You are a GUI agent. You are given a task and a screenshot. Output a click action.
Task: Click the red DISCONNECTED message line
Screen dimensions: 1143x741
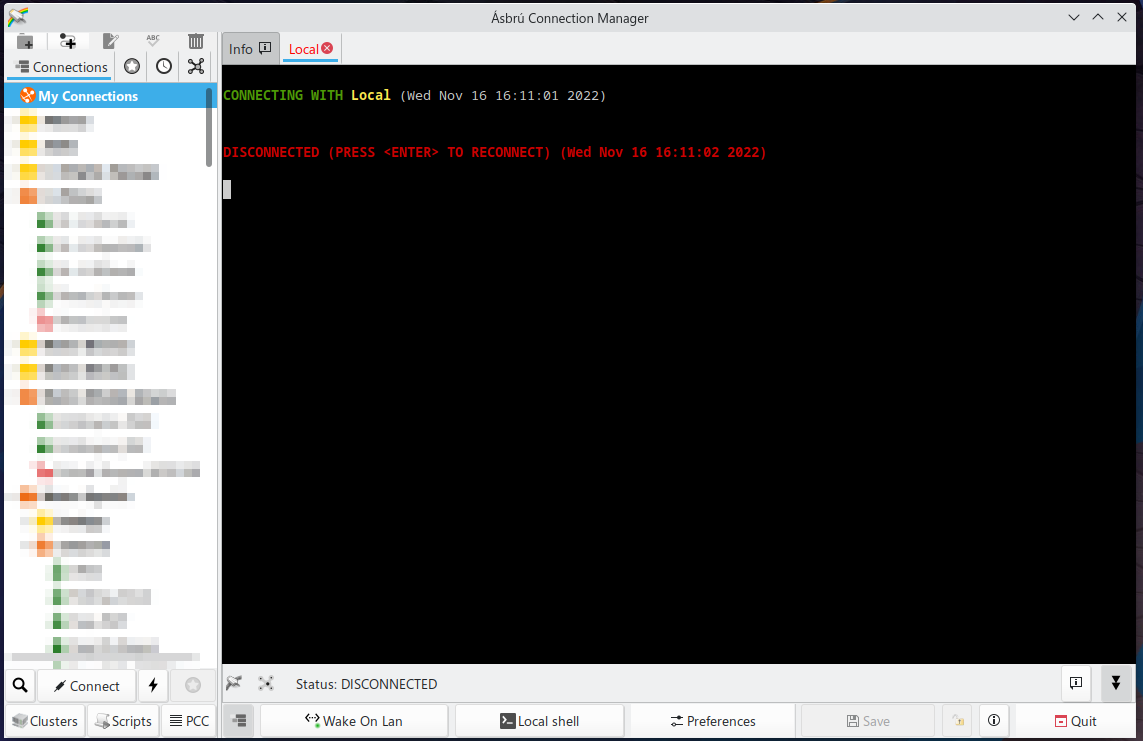(x=495, y=152)
